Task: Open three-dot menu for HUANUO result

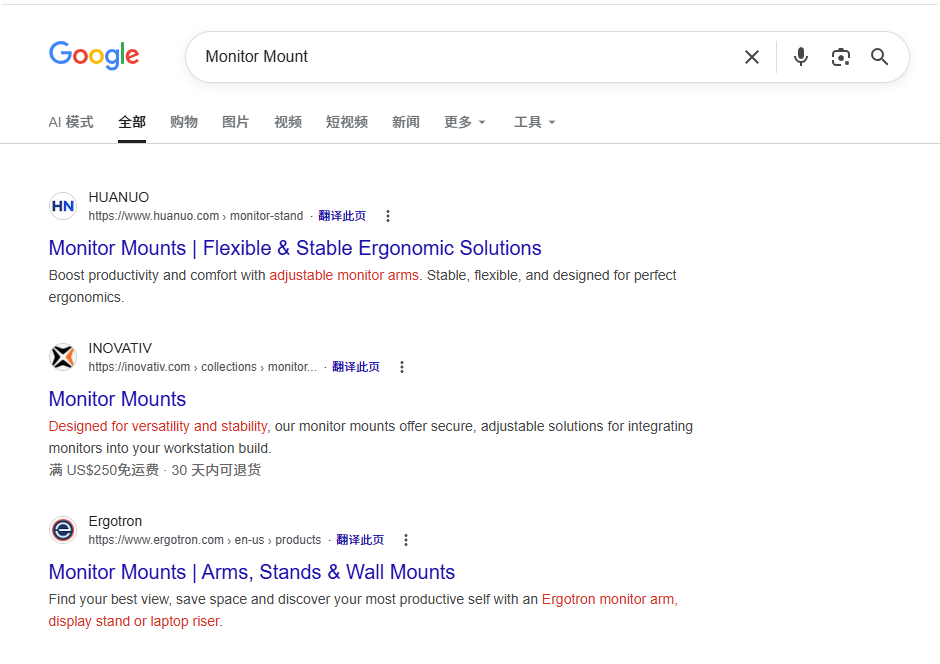Action: 388,216
